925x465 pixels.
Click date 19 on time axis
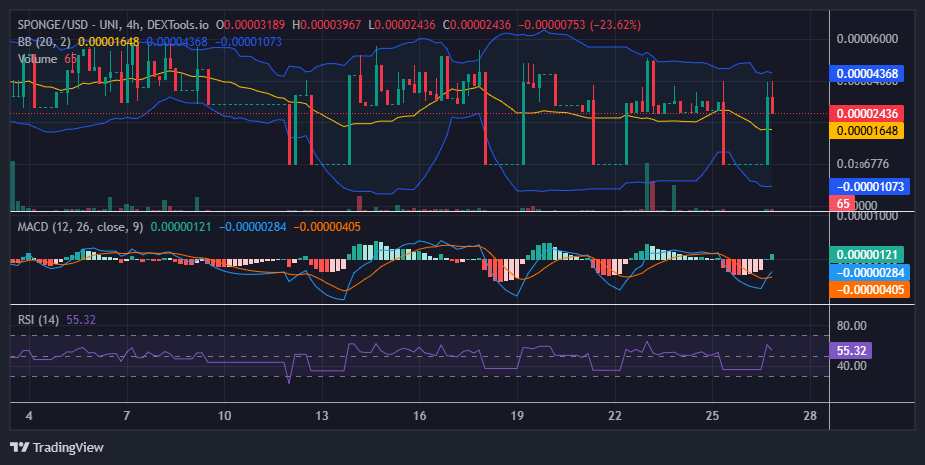(517, 415)
